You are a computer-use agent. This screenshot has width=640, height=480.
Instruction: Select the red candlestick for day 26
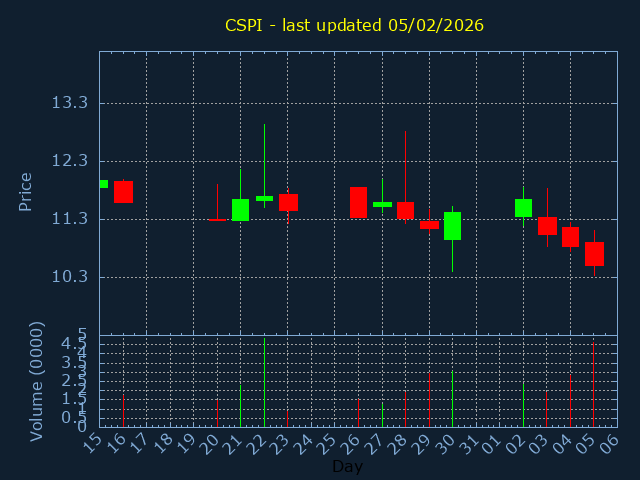coord(358,202)
